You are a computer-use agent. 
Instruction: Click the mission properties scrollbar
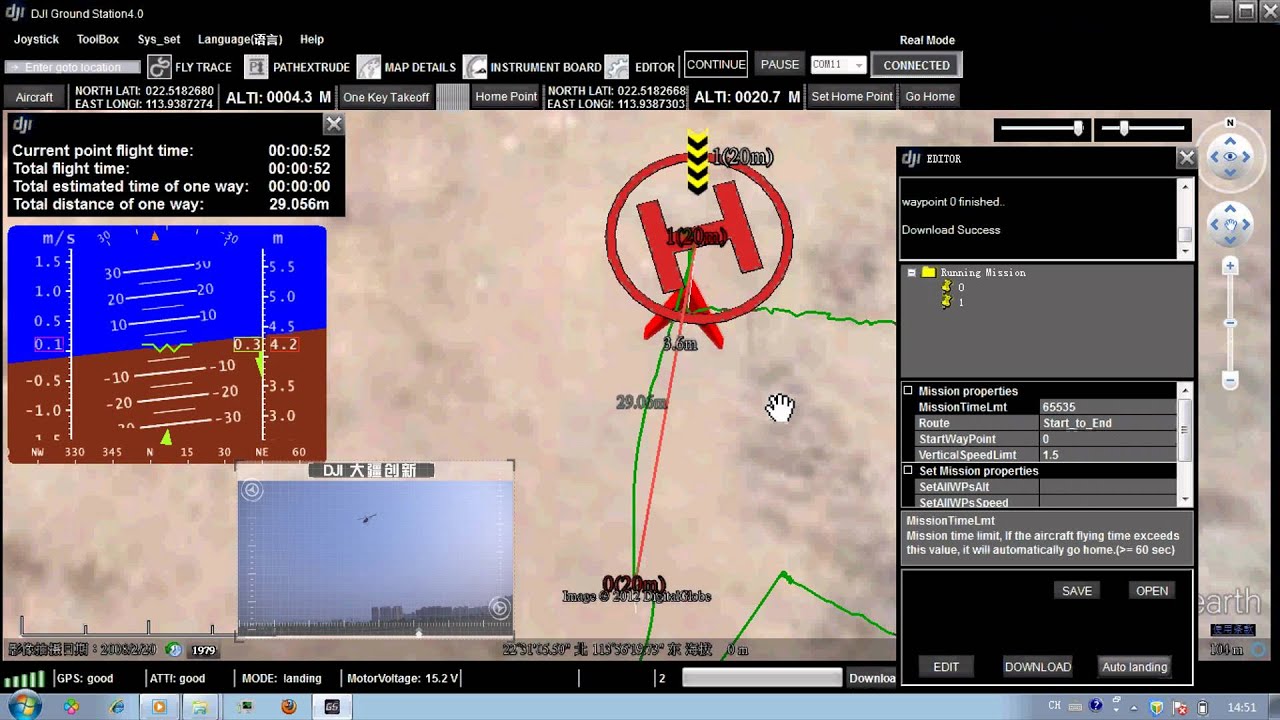tap(1185, 444)
